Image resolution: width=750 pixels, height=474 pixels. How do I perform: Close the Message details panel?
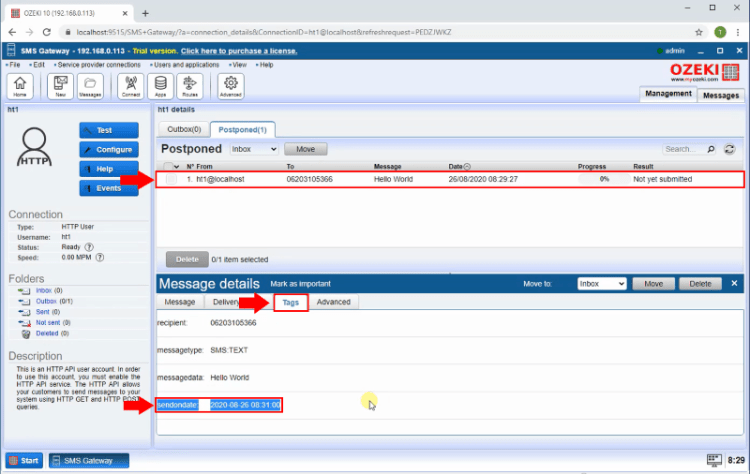click(x=734, y=284)
